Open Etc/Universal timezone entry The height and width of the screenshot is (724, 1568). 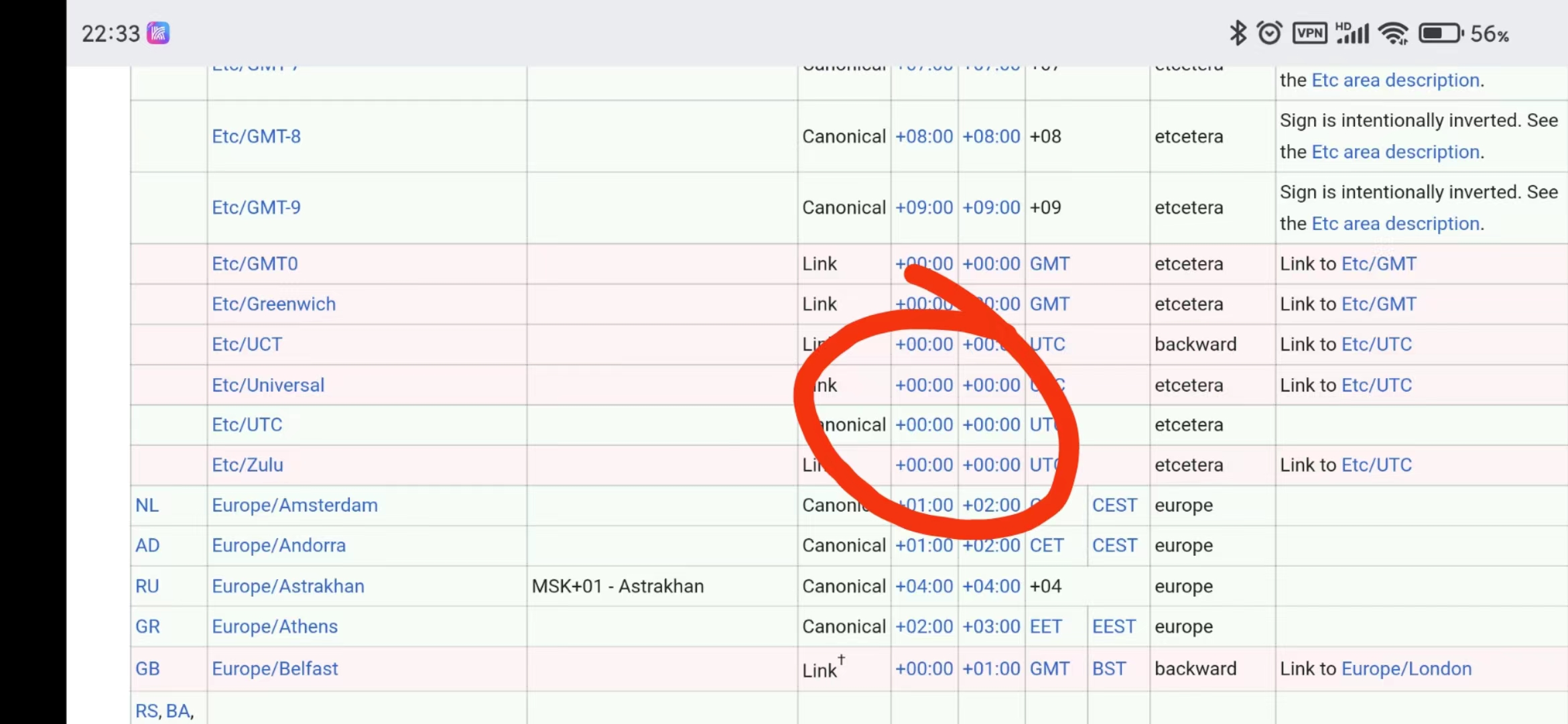pos(268,385)
